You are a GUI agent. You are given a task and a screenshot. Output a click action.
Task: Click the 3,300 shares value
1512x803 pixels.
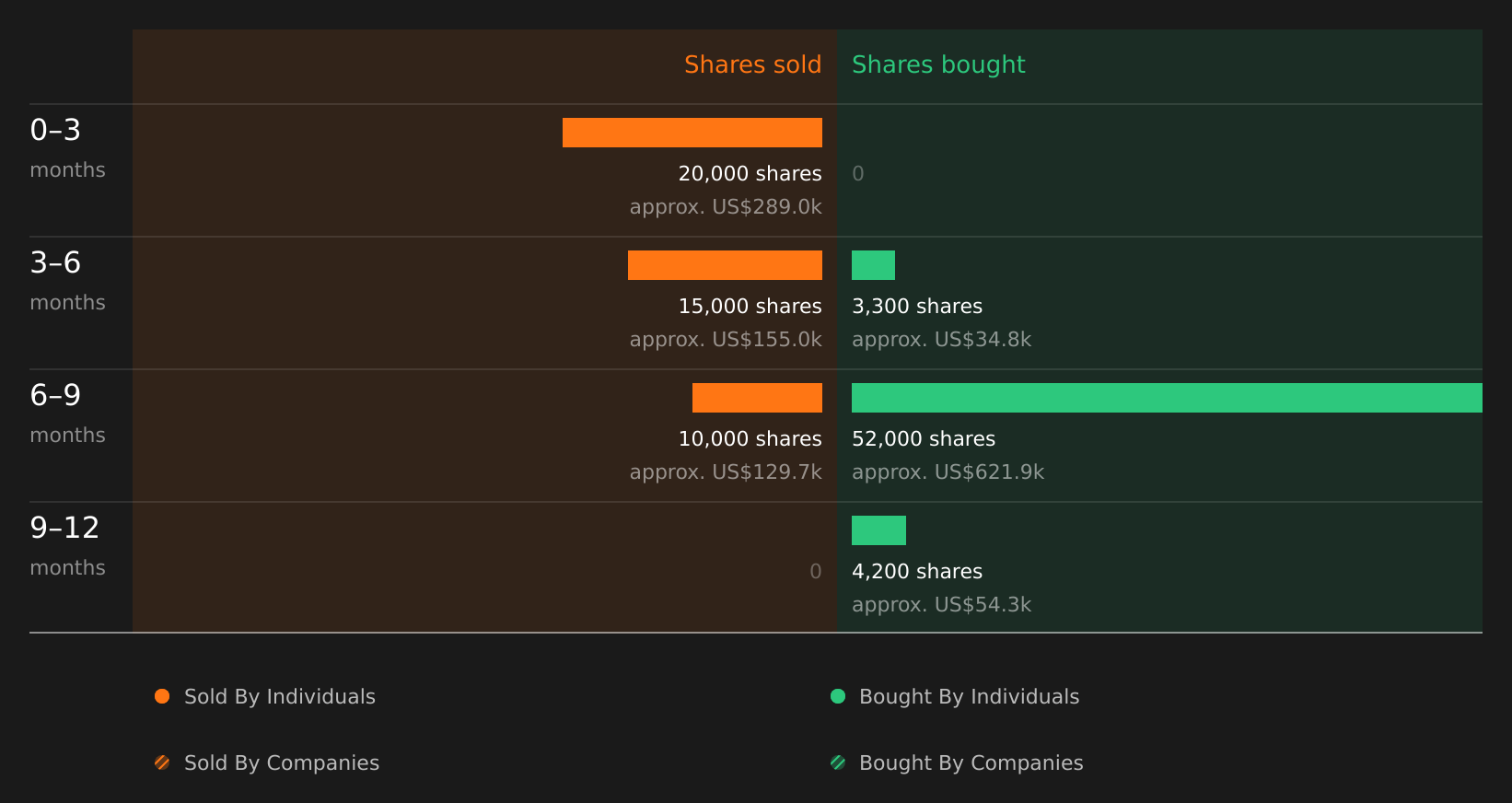click(x=917, y=307)
